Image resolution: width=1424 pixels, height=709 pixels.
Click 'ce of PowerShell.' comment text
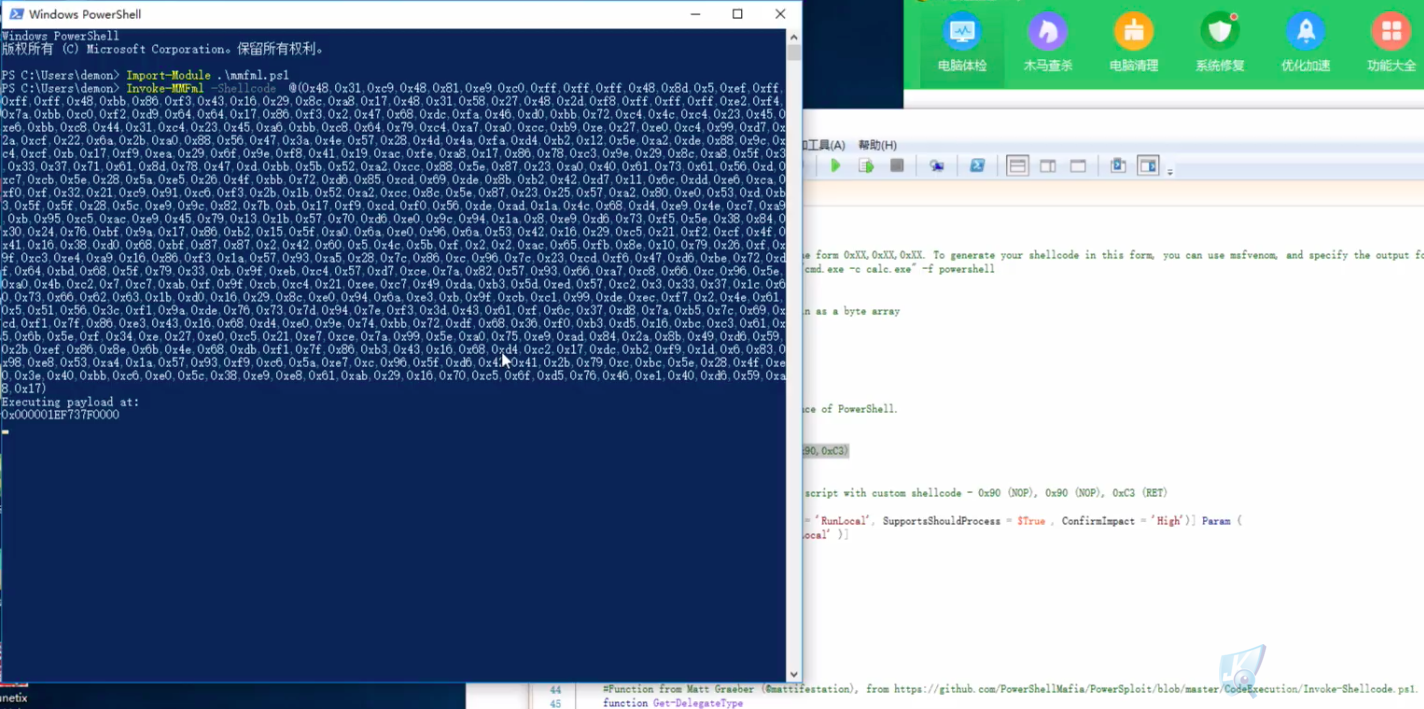(850, 409)
